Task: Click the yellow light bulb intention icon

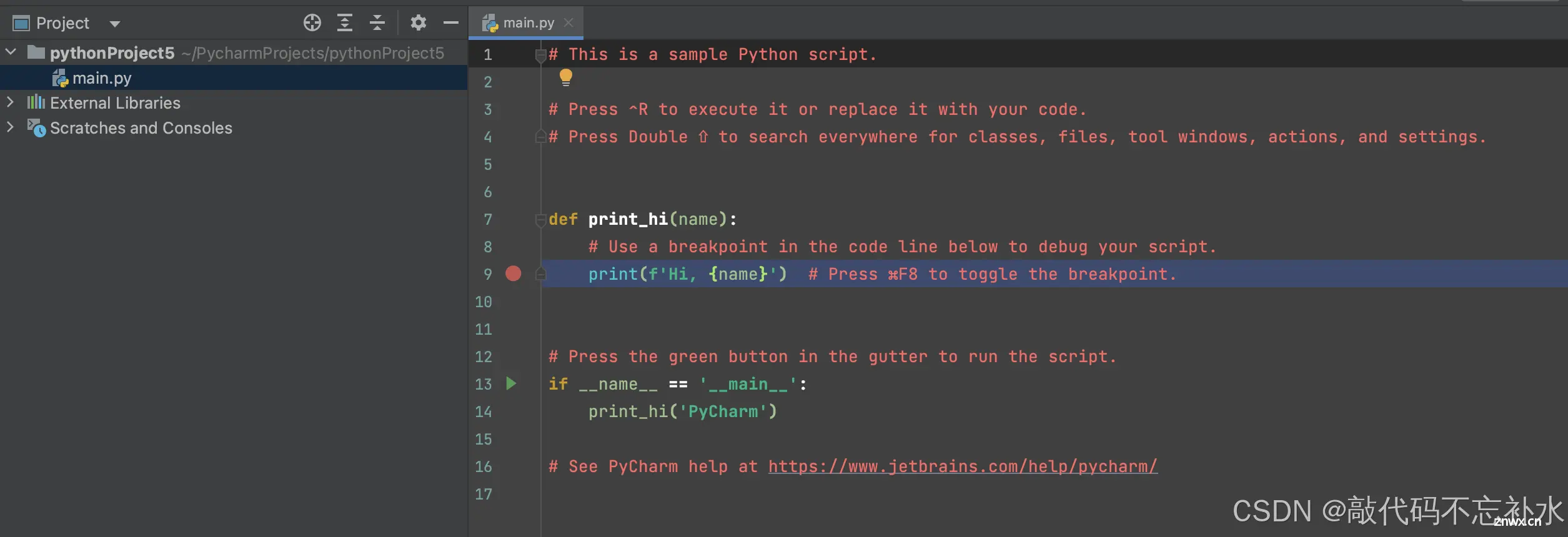Action: [566, 77]
